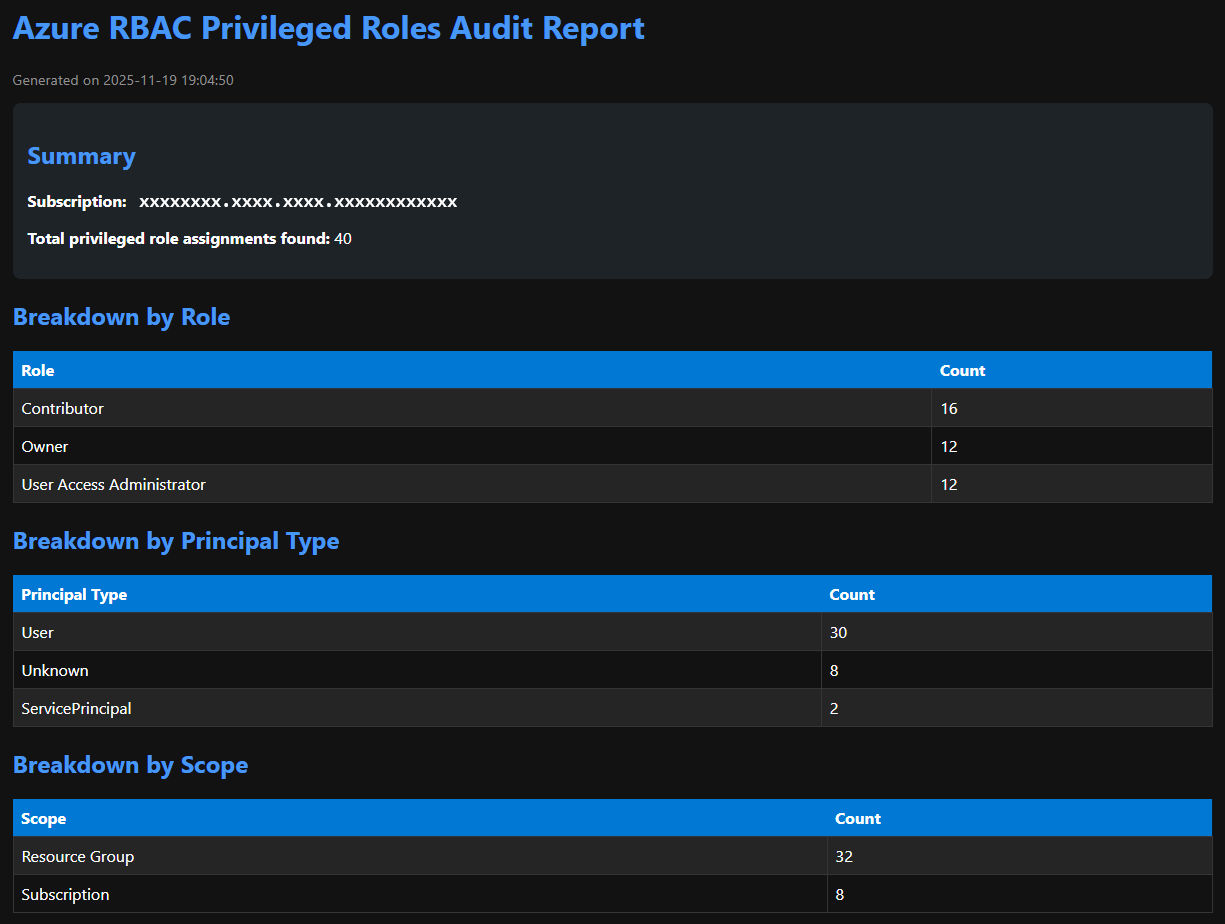Click the Role column header
This screenshot has width=1225, height=924.
38,370
